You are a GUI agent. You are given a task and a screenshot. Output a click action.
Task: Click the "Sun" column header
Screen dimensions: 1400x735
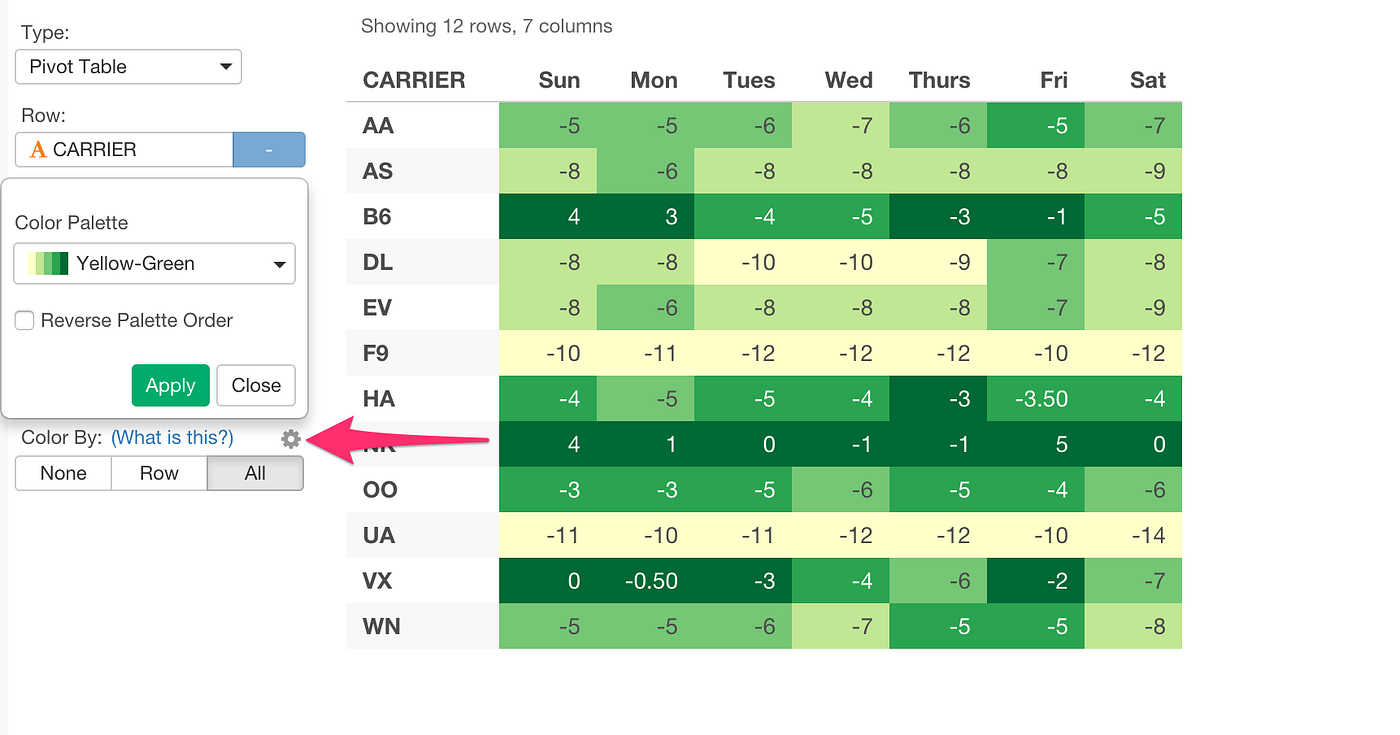coord(559,80)
